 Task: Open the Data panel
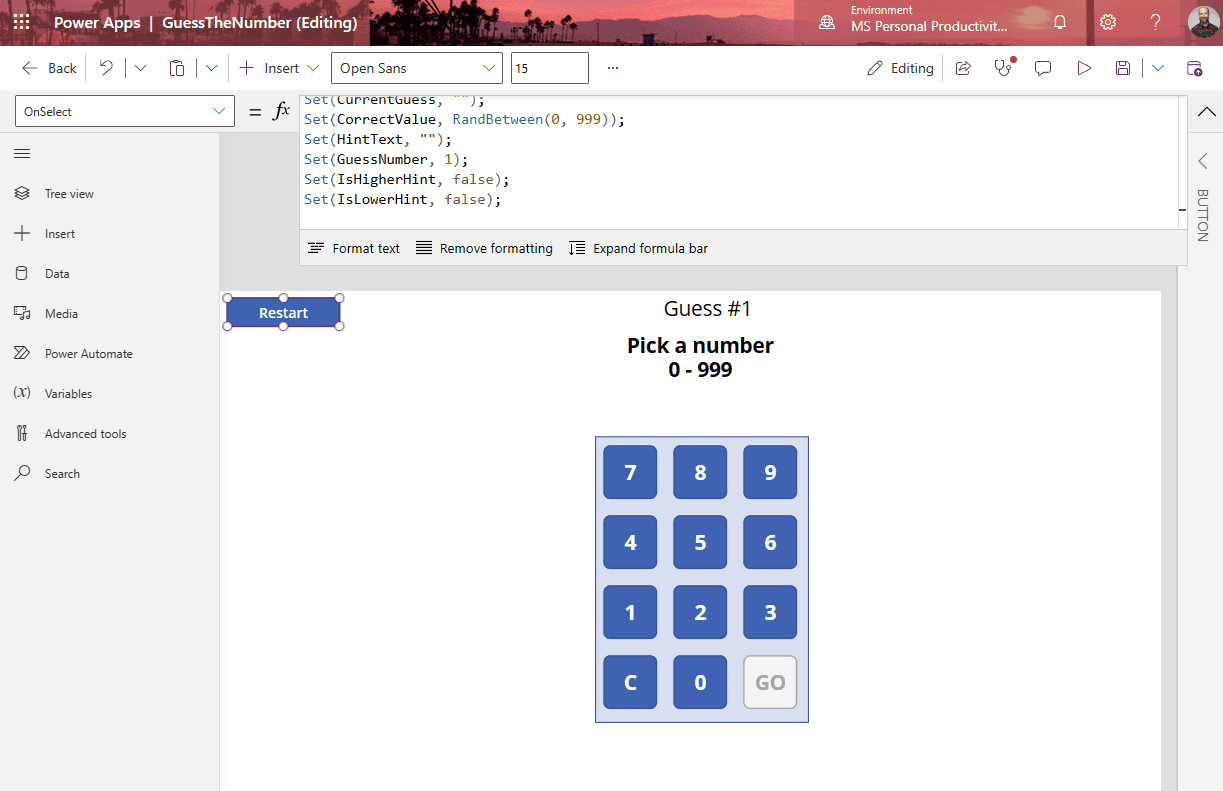[x=22, y=273]
